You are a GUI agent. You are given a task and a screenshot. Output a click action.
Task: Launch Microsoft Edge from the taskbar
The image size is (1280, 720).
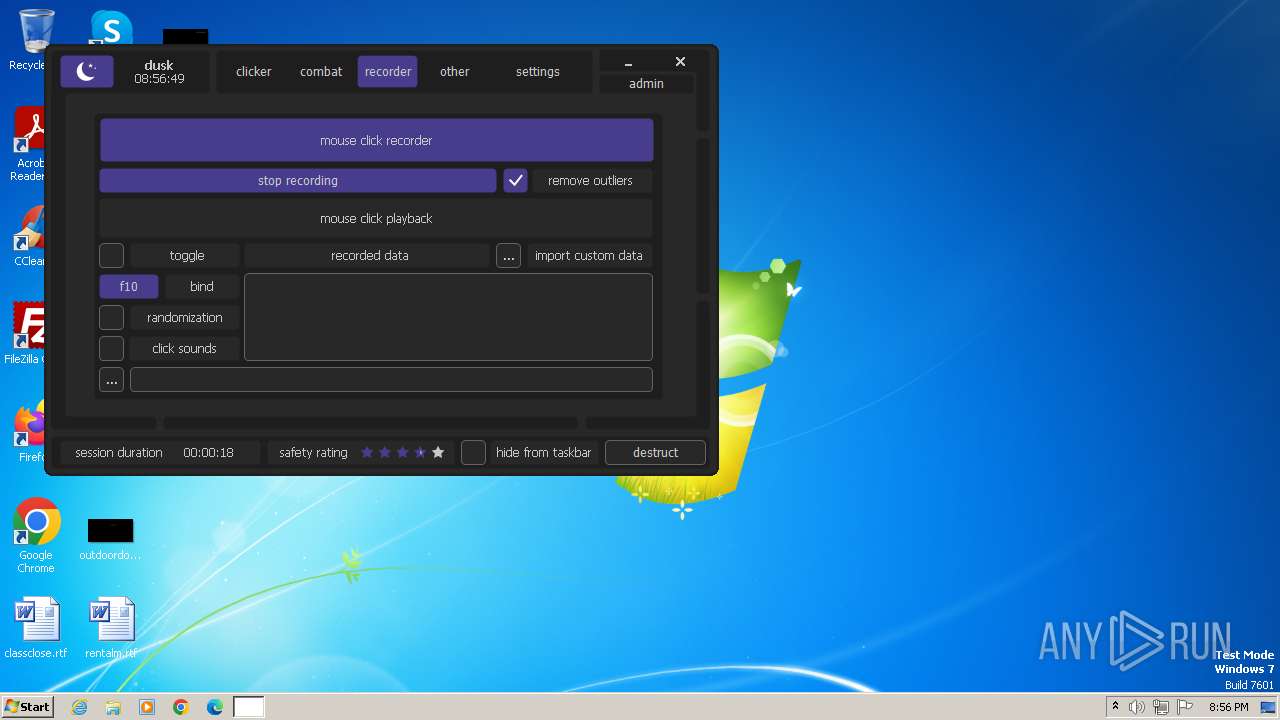point(215,707)
